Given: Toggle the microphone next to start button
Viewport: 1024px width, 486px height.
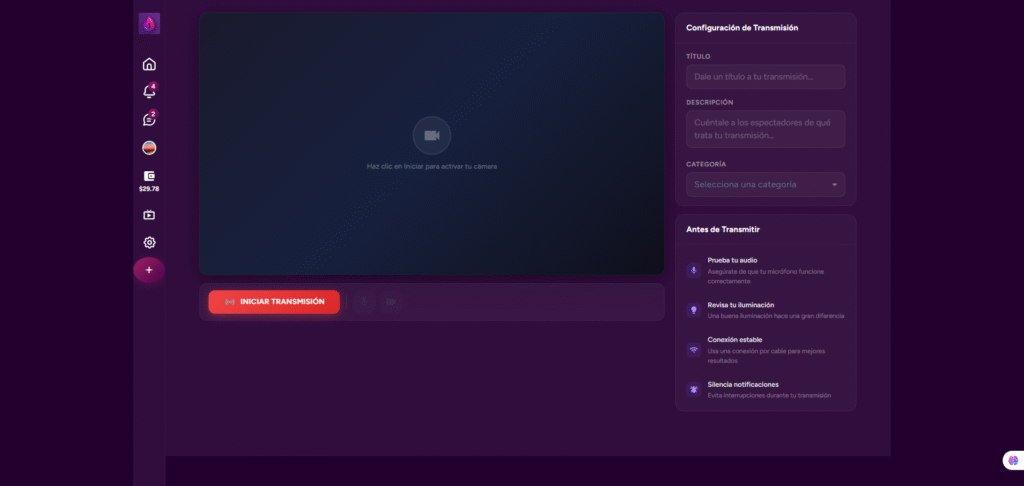Looking at the screenshot, I should point(364,302).
